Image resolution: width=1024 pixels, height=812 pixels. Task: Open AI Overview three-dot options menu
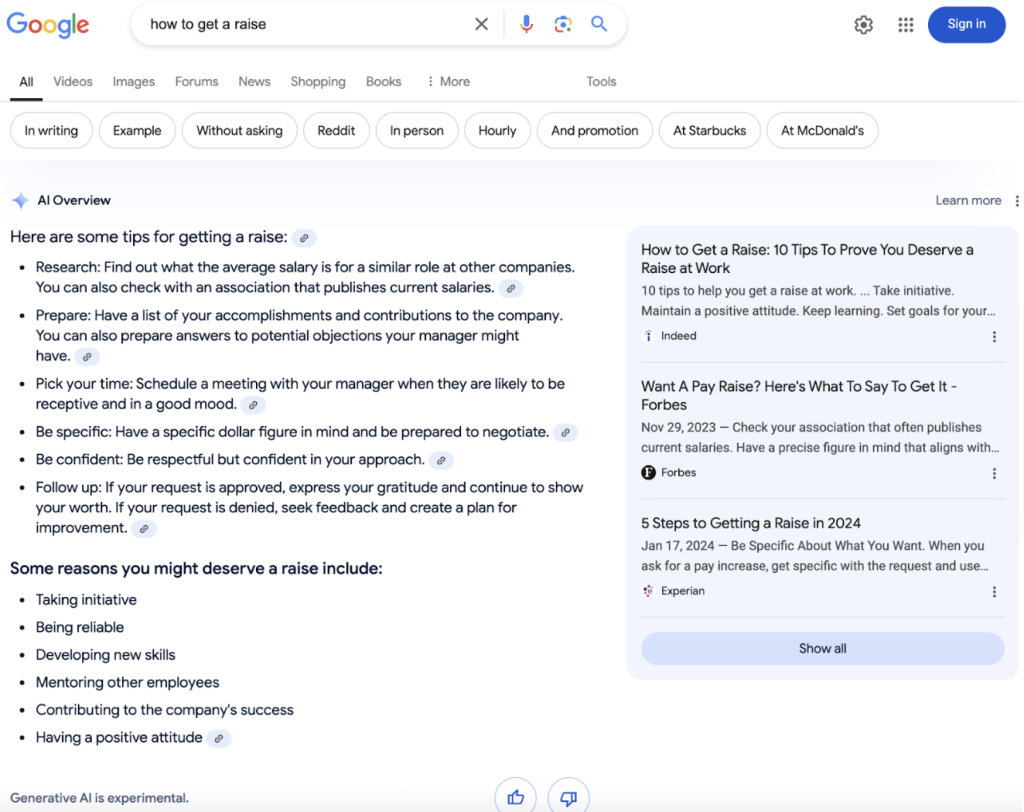pos(1017,201)
